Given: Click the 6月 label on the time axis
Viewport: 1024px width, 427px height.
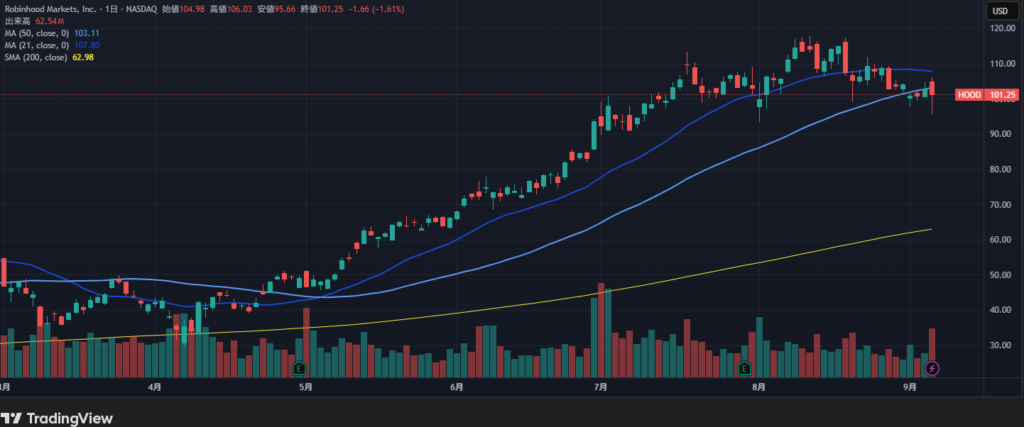Looking at the screenshot, I should [x=456, y=387].
